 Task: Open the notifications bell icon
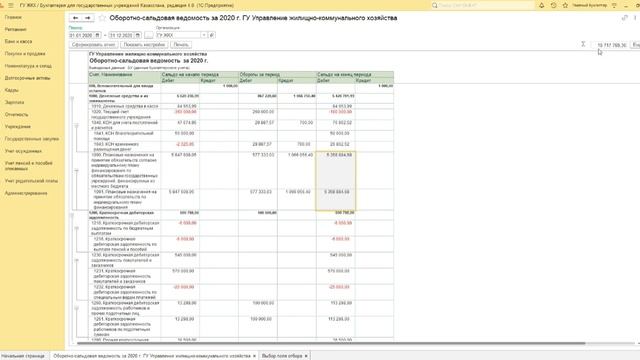click(x=542, y=5)
